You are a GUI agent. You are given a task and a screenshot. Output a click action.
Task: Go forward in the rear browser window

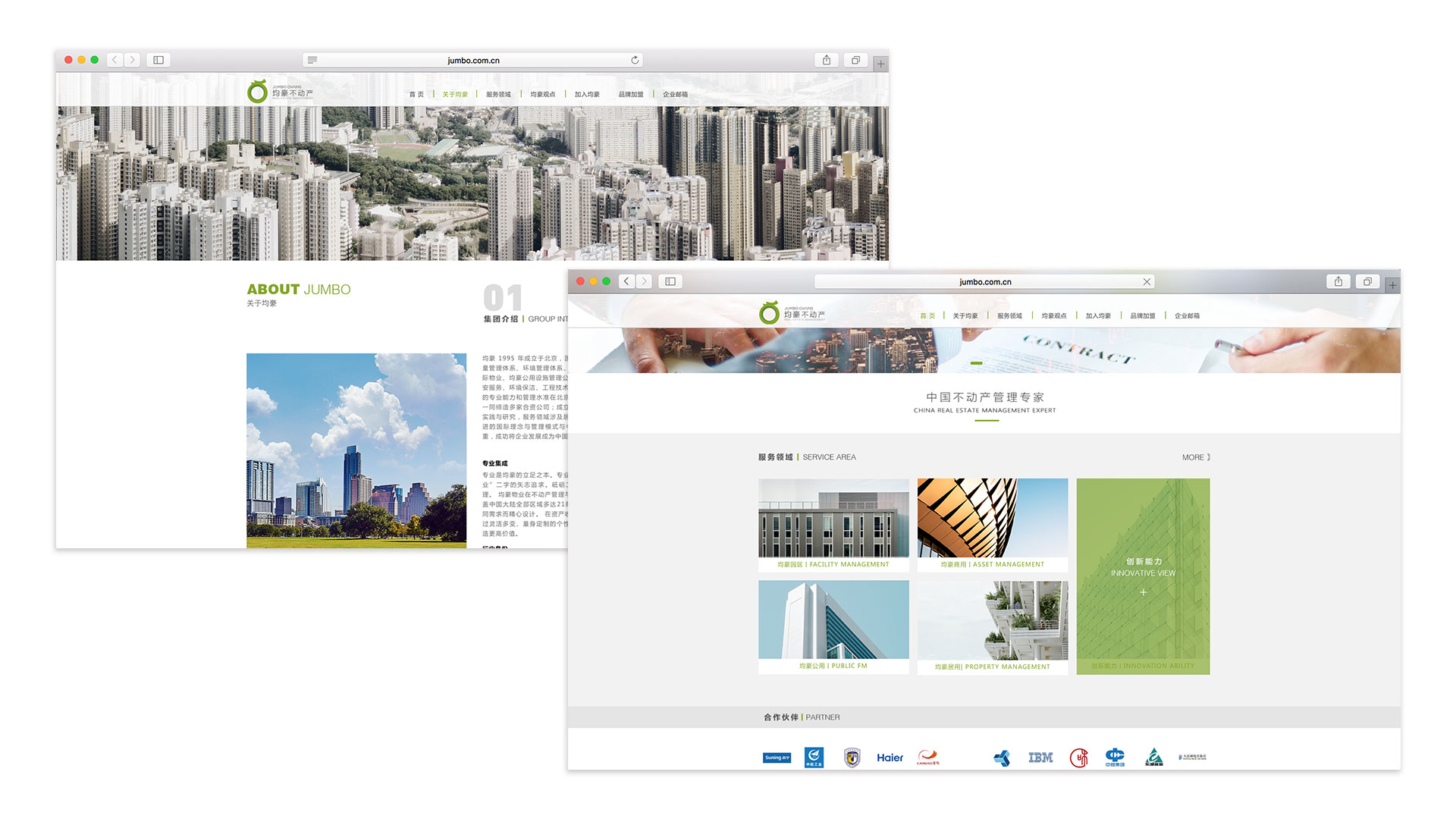coord(133,60)
